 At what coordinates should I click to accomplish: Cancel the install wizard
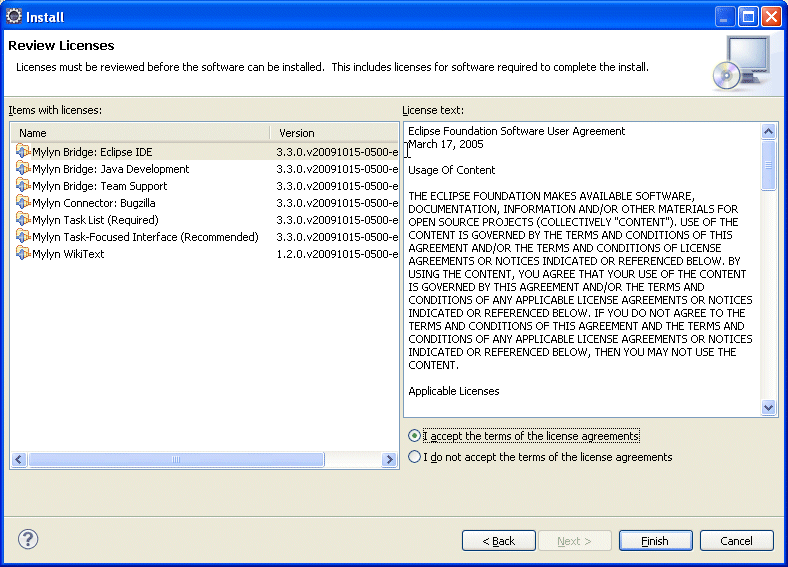[736, 541]
